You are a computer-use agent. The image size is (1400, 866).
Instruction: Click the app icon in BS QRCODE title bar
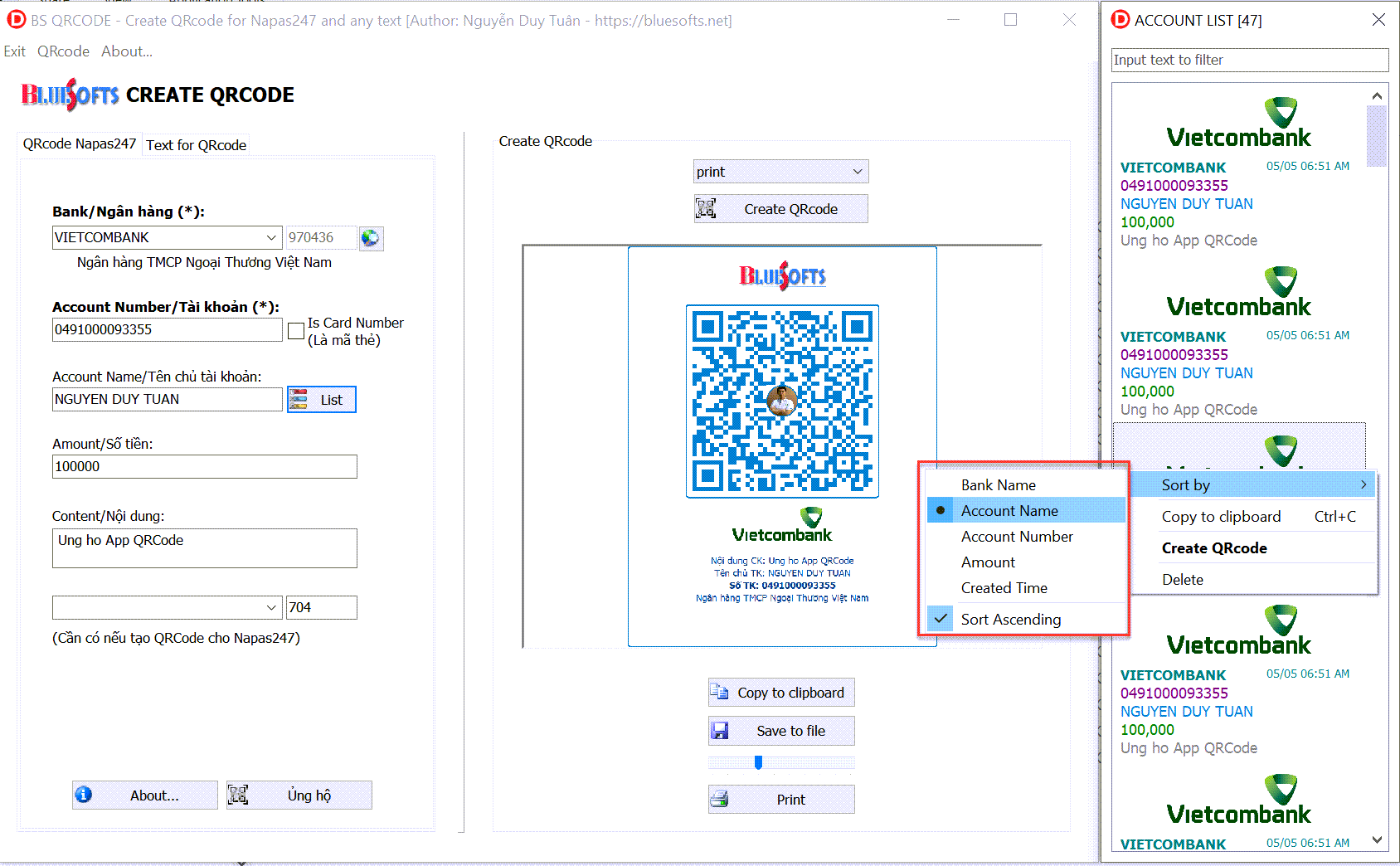pos(17,20)
